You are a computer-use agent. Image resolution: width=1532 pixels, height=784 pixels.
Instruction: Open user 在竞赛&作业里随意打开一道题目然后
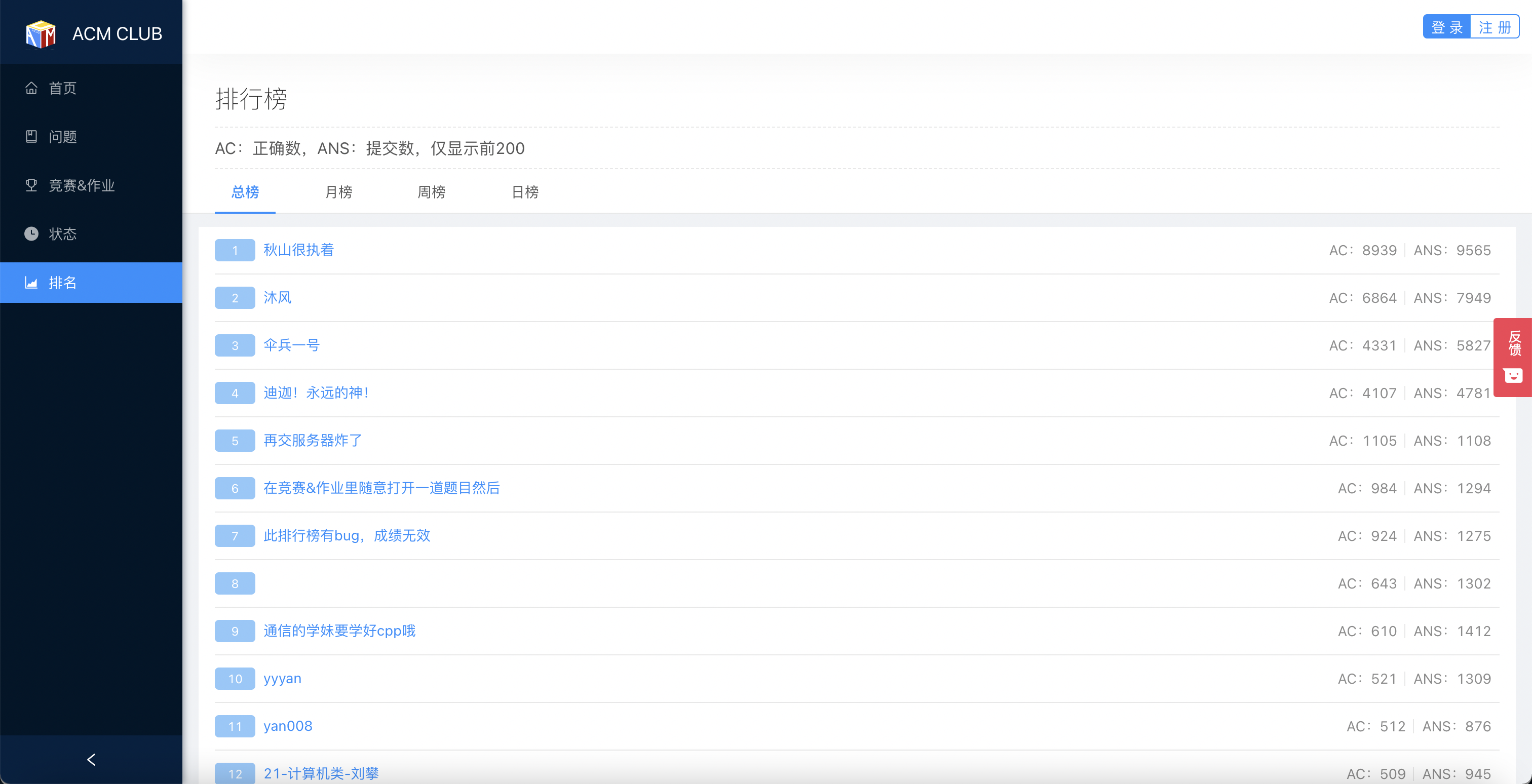(x=382, y=488)
